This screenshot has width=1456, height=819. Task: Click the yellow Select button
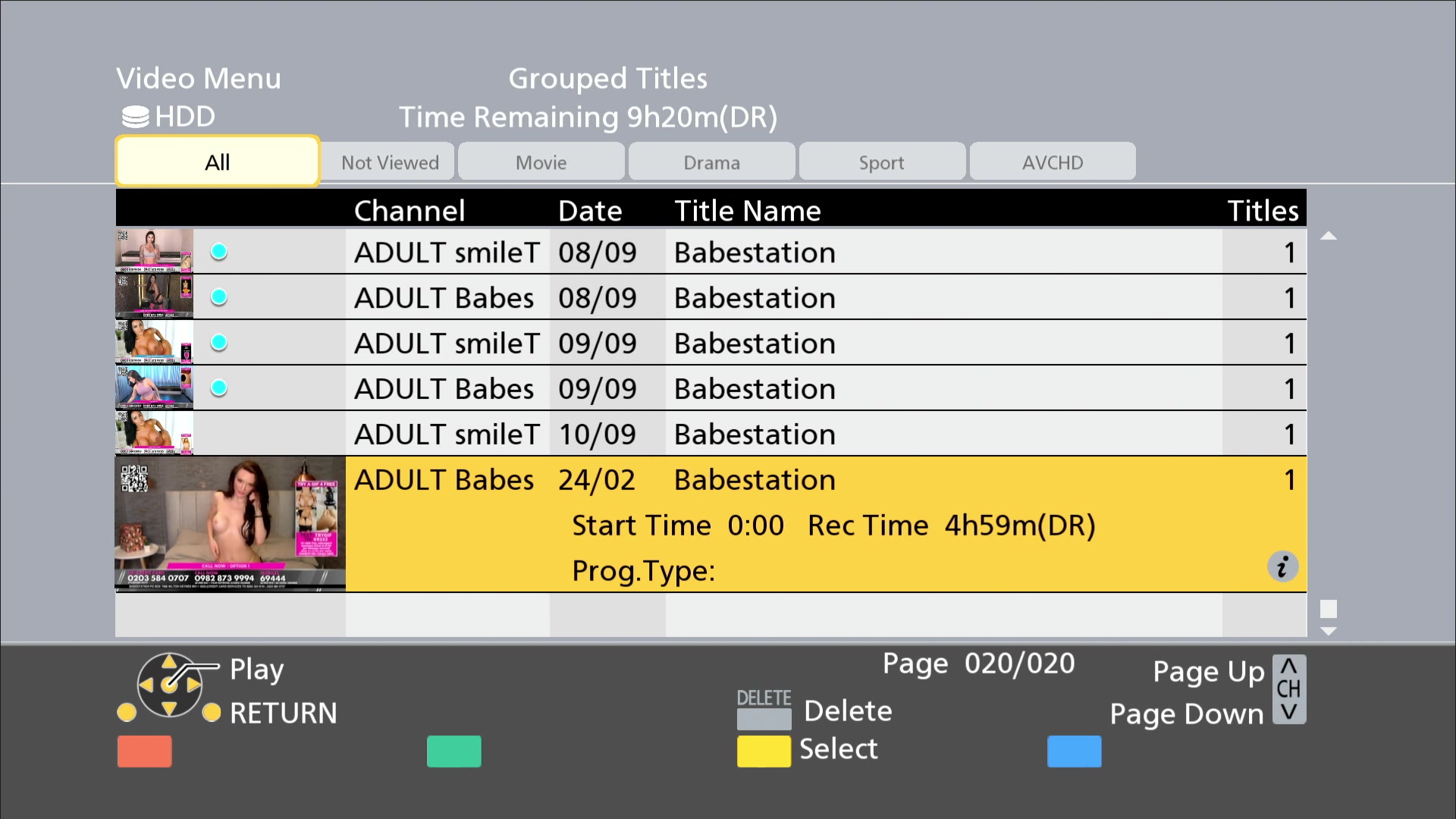coord(764,751)
